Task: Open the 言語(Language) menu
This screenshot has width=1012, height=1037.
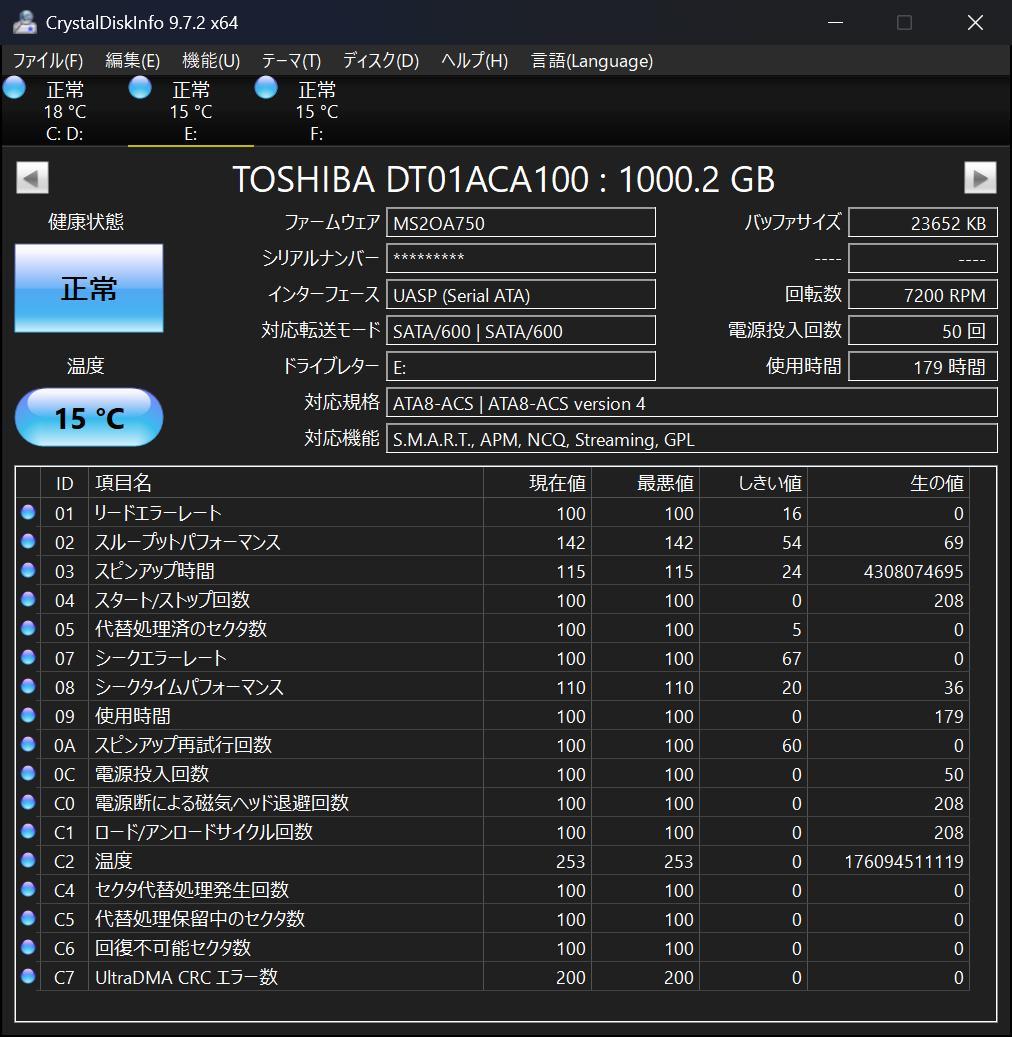Action: tap(591, 60)
